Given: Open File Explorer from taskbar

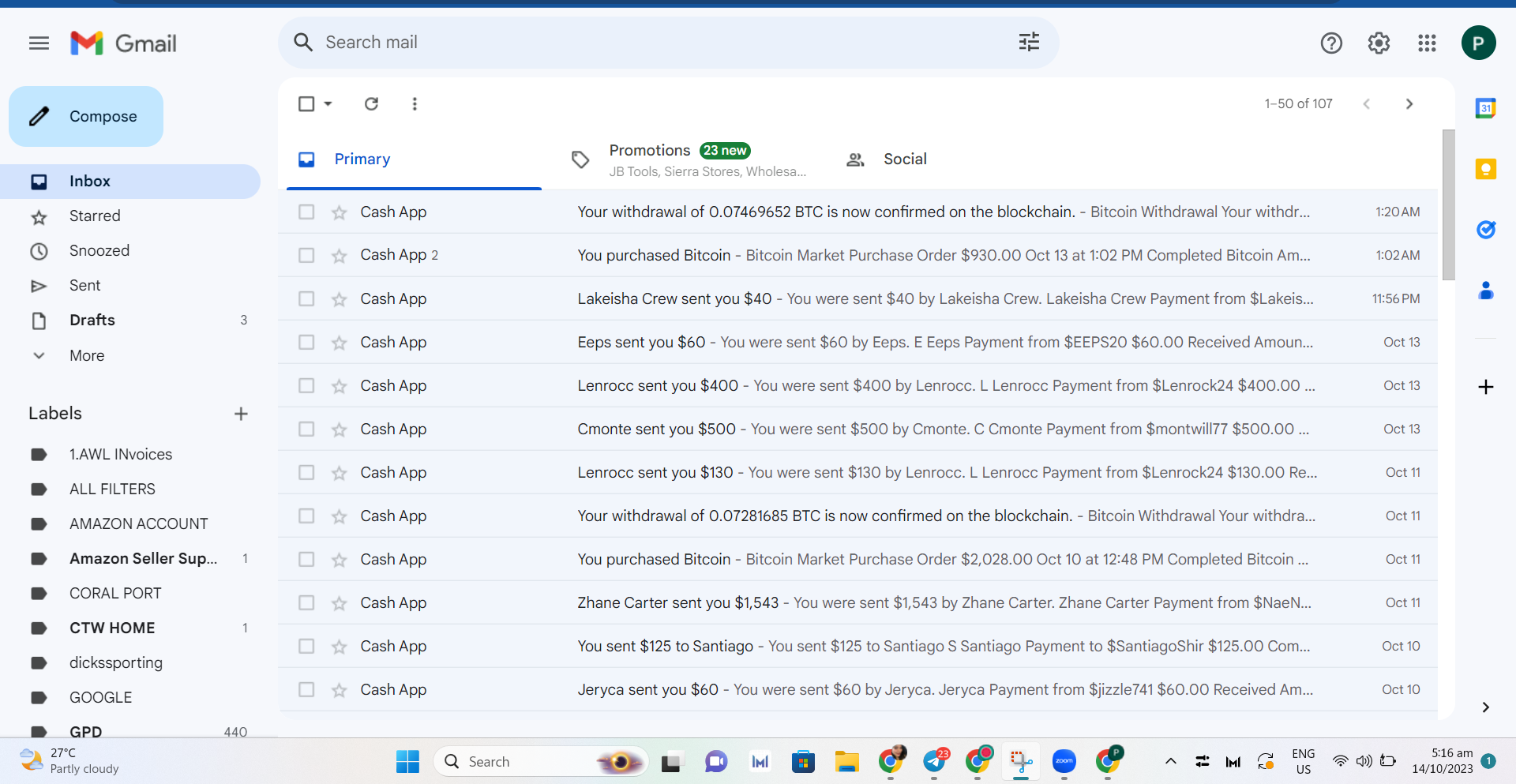Looking at the screenshot, I should pyautogui.click(x=846, y=761).
